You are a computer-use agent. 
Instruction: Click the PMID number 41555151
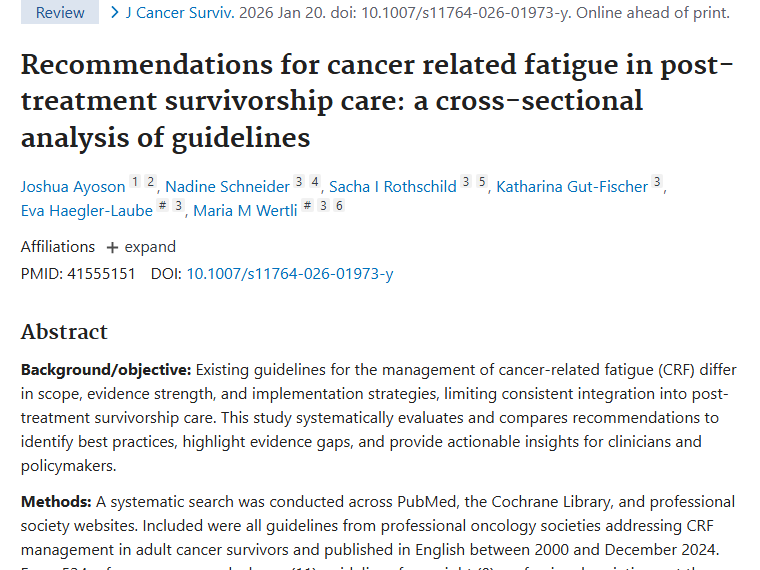coord(98,273)
